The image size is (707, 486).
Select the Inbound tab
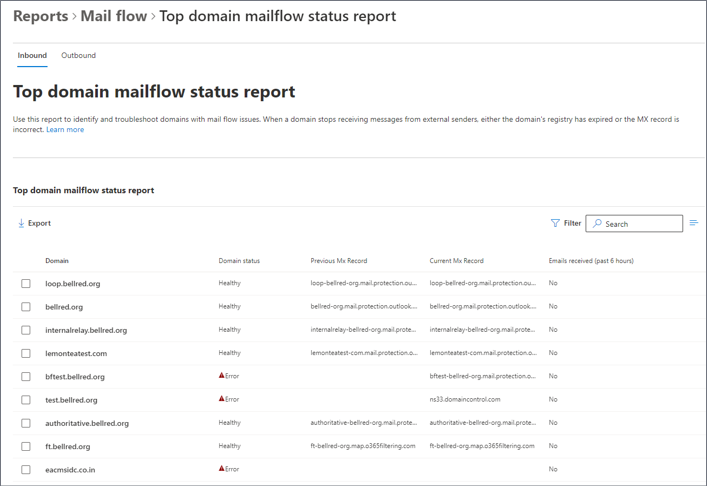pyautogui.click(x=32, y=55)
